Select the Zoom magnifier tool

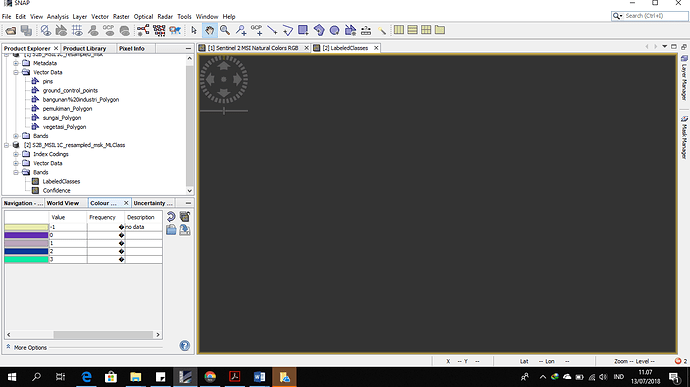225,30
